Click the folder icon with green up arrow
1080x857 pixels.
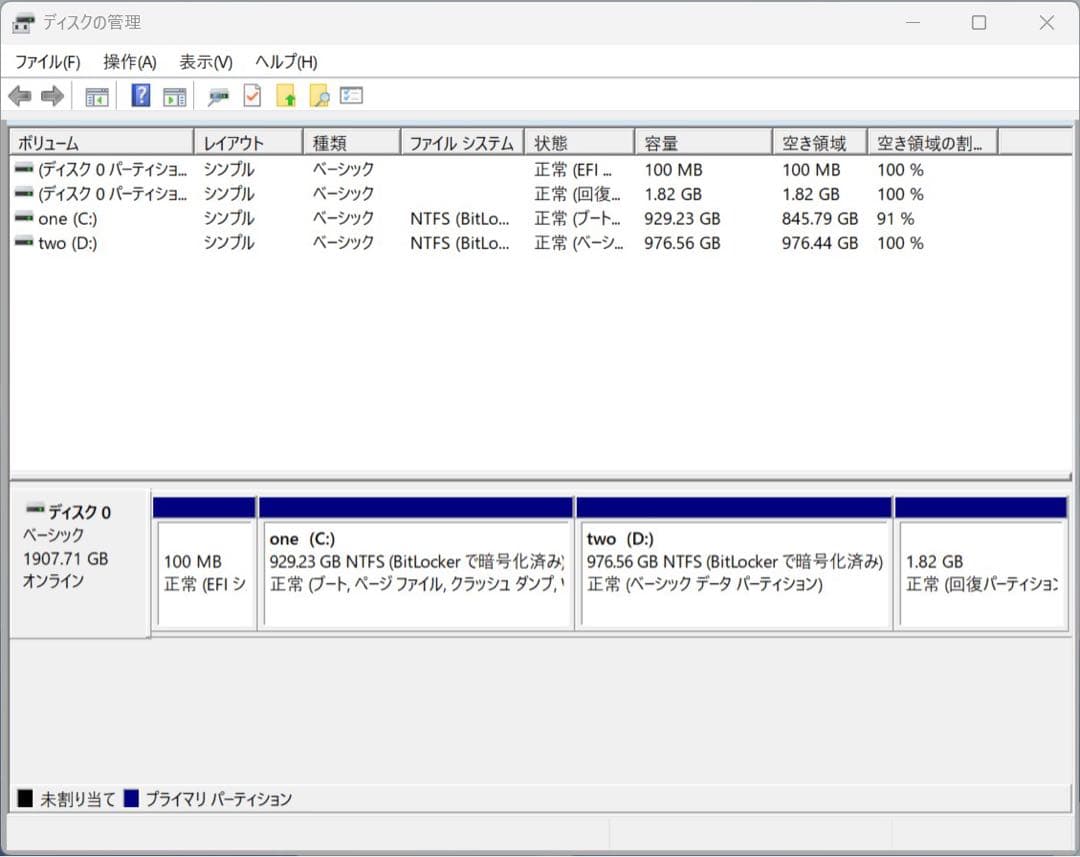tap(287, 95)
